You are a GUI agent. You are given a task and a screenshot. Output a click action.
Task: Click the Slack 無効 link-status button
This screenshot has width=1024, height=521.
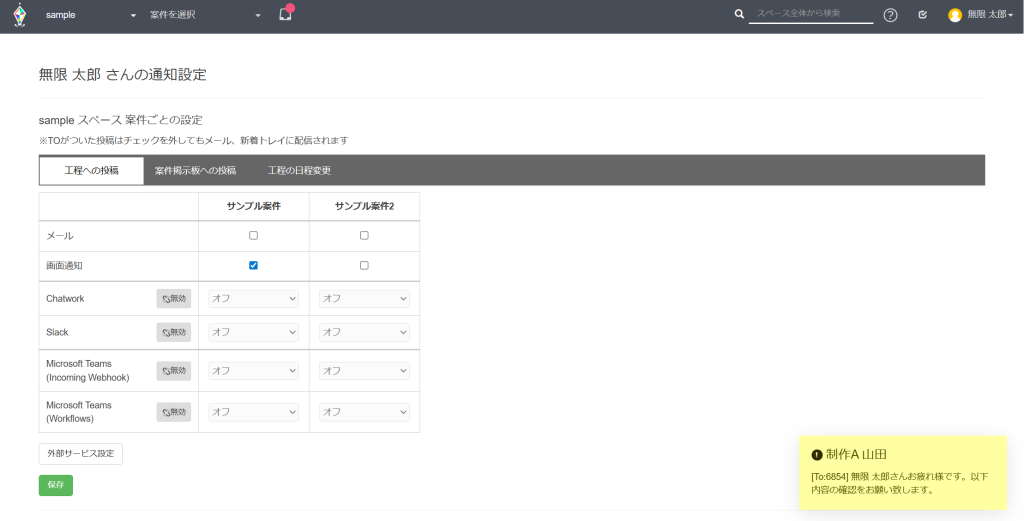pyautogui.click(x=173, y=332)
